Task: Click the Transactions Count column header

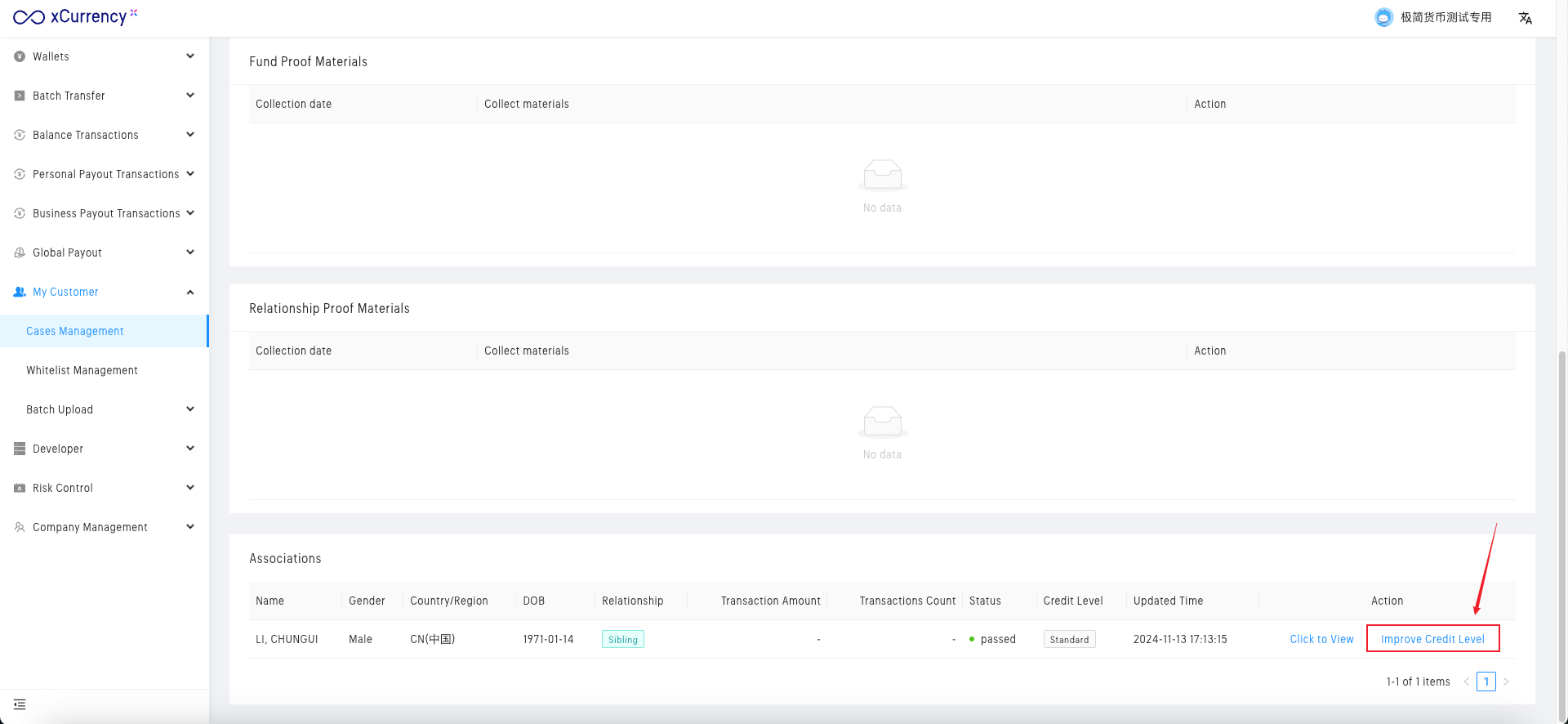Action: coord(907,601)
